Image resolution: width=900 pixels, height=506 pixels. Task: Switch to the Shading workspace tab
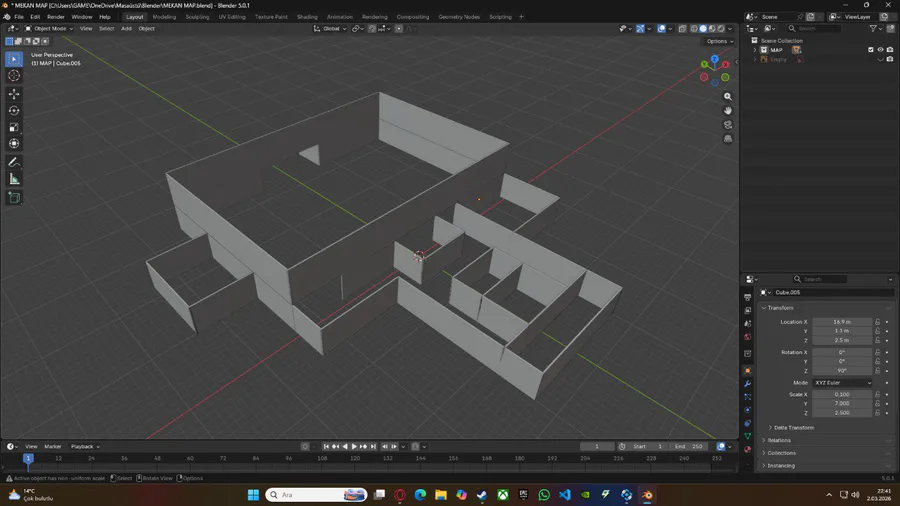pyautogui.click(x=307, y=17)
